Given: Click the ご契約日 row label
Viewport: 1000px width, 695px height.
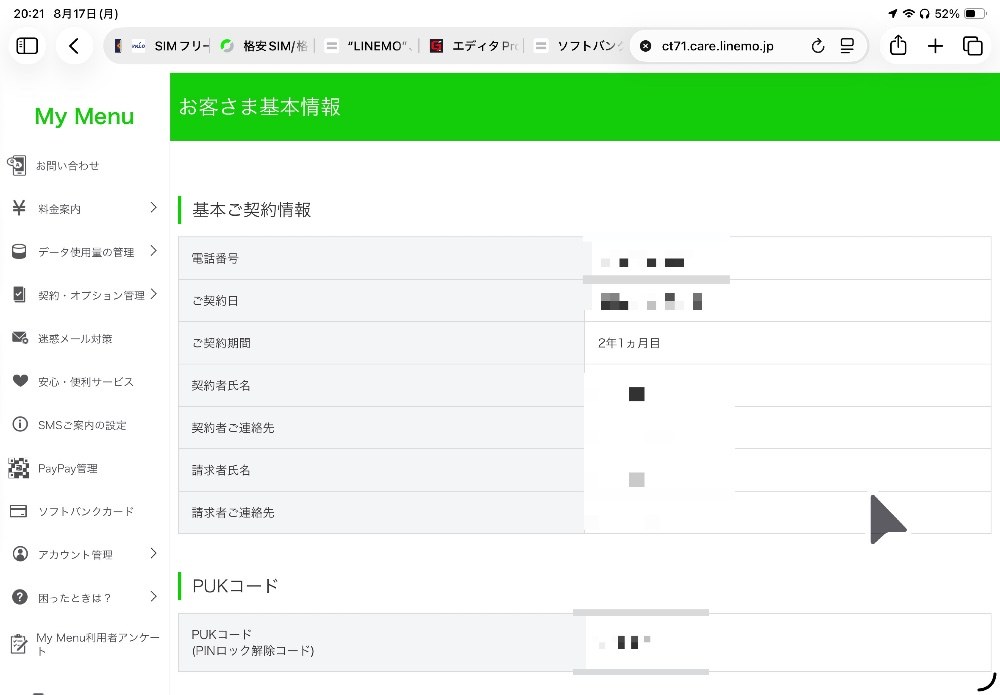Looking at the screenshot, I should (215, 301).
